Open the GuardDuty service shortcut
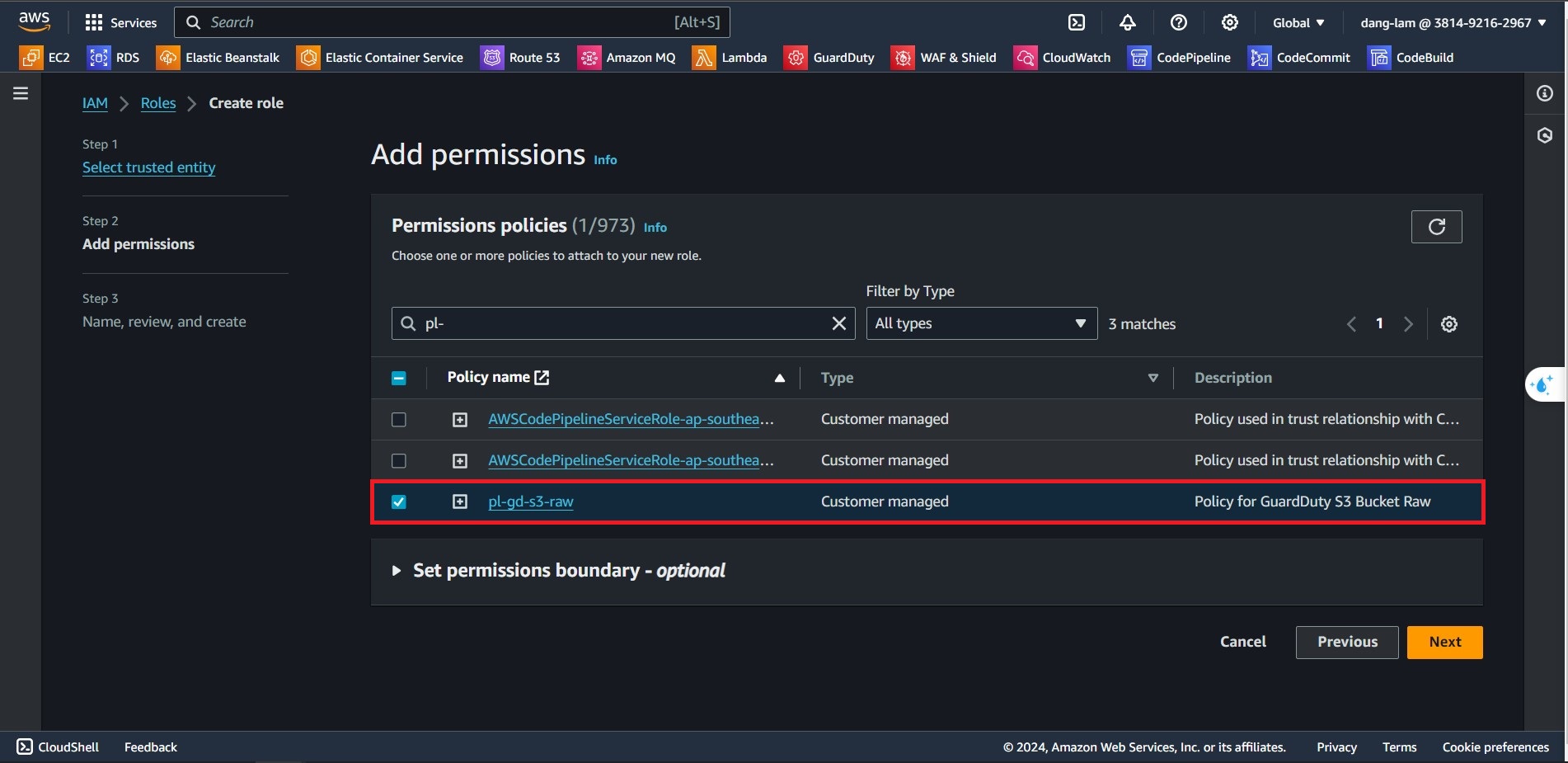The height and width of the screenshot is (763, 1568). (x=829, y=58)
